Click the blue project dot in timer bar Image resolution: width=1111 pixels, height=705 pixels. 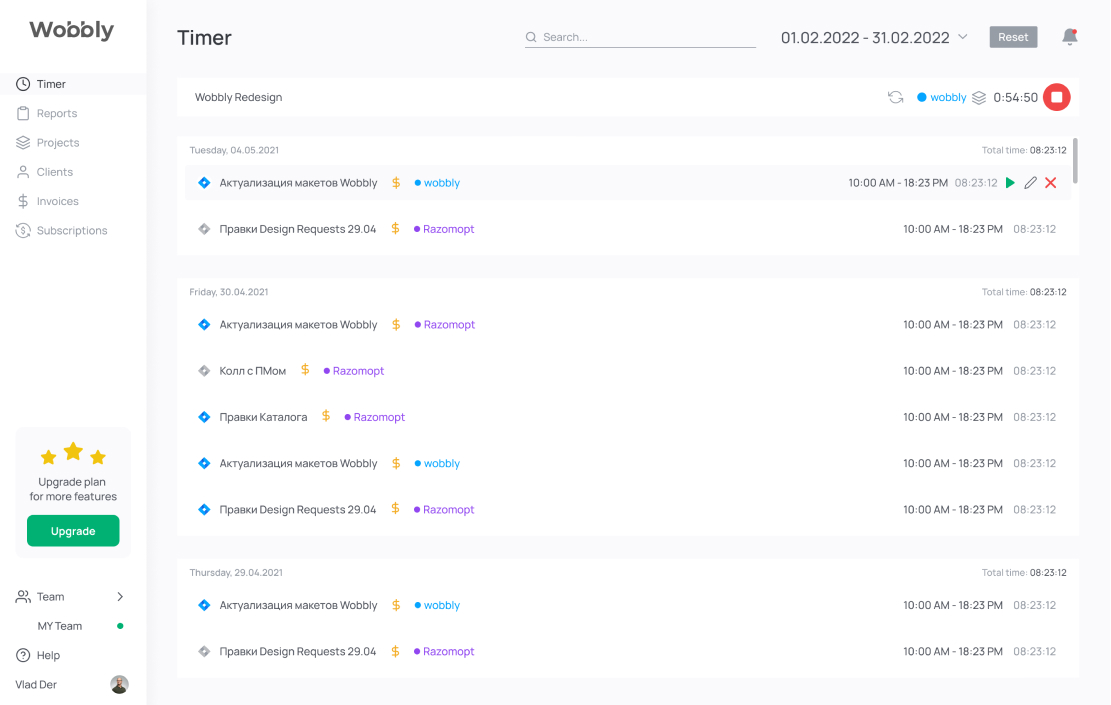click(921, 97)
